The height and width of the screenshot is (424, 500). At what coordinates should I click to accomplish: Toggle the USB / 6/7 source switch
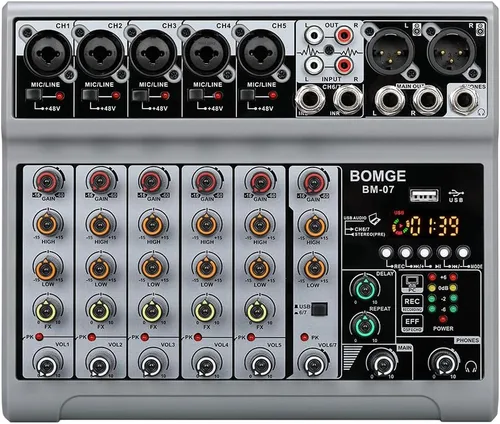pyautogui.click(x=319, y=310)
